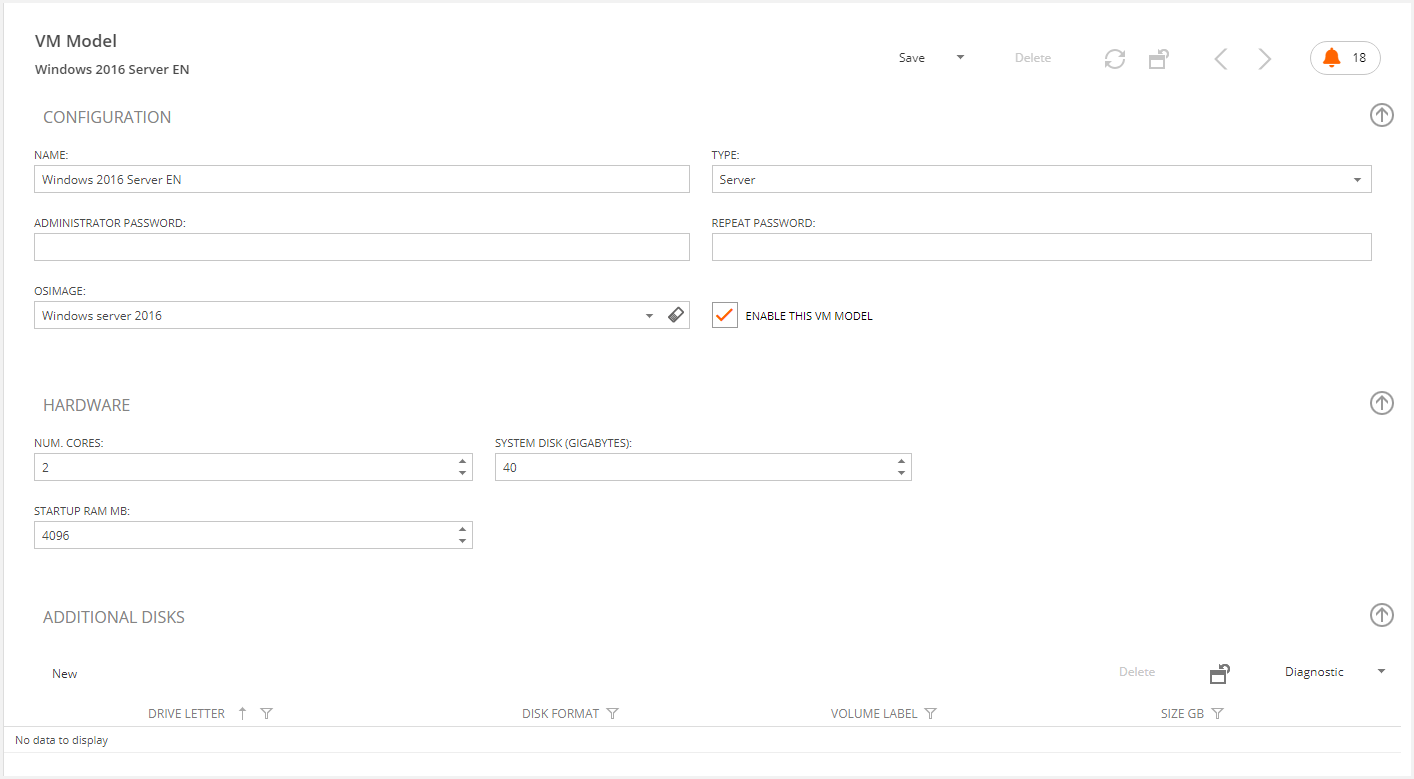Click Delete in Additional Disks toolbar
The width and height of the screenshot is (1414, 779).
pyautogui.click(x=1137, y=672)
